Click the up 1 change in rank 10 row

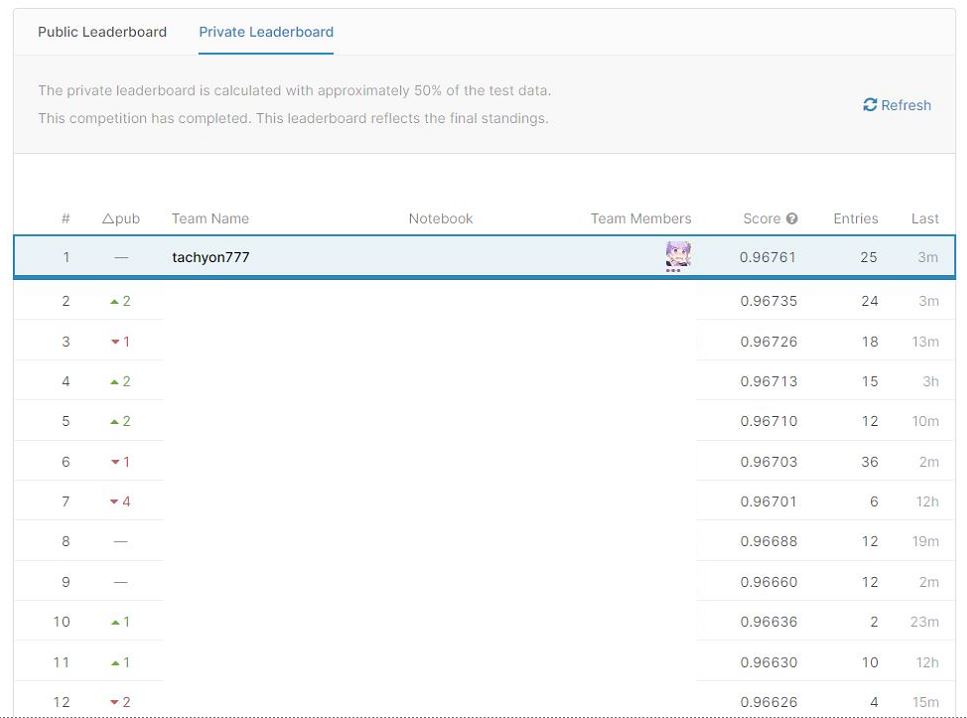tap(120, 622)
